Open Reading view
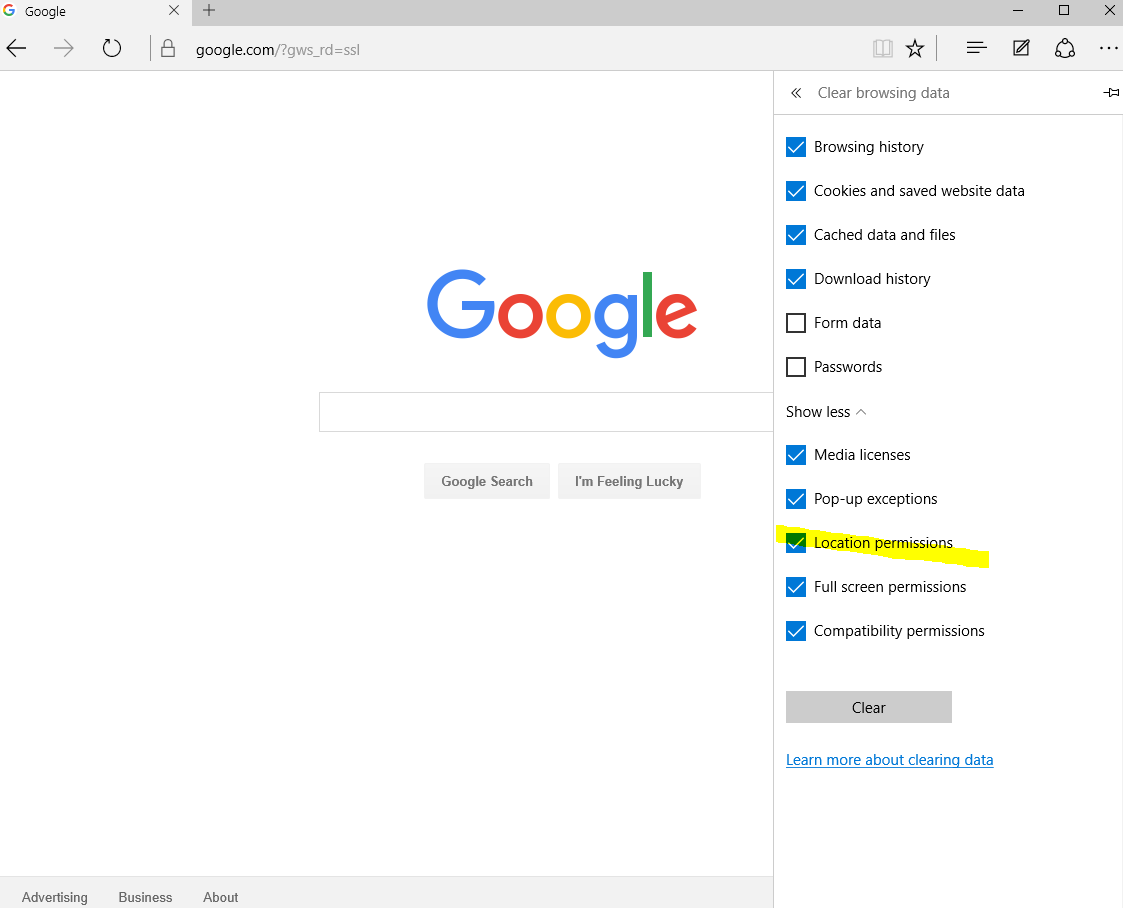Viewport: 1123px width, 908px height. click(882, 47)
